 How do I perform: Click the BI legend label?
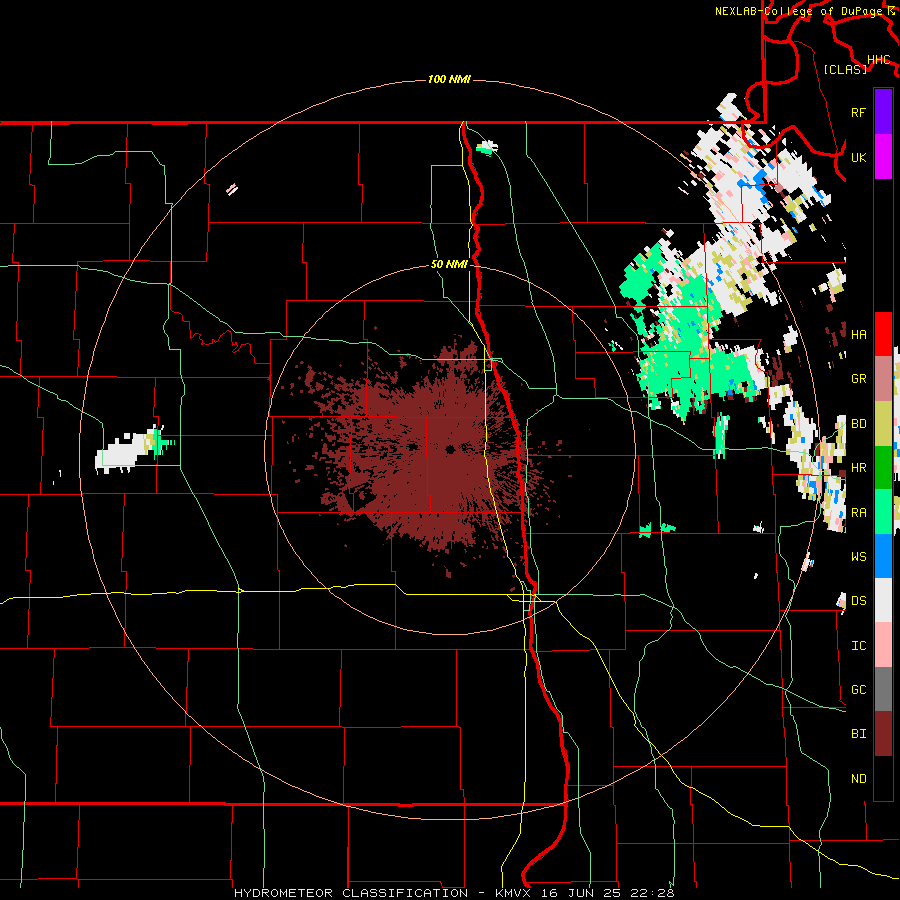(x=858, y=734)
